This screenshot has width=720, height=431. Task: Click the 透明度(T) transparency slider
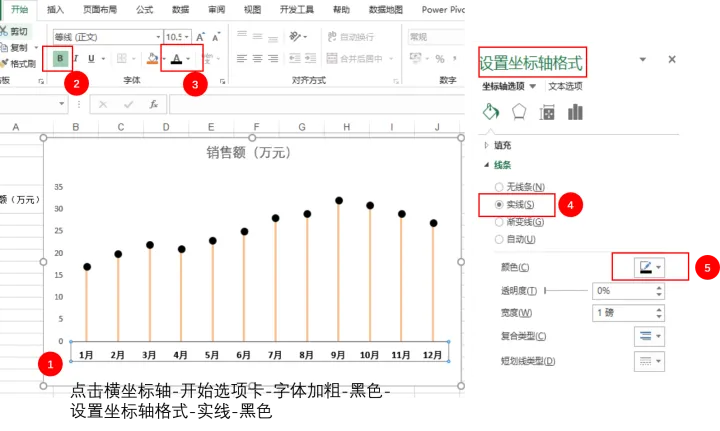click(x=566, y=291)
